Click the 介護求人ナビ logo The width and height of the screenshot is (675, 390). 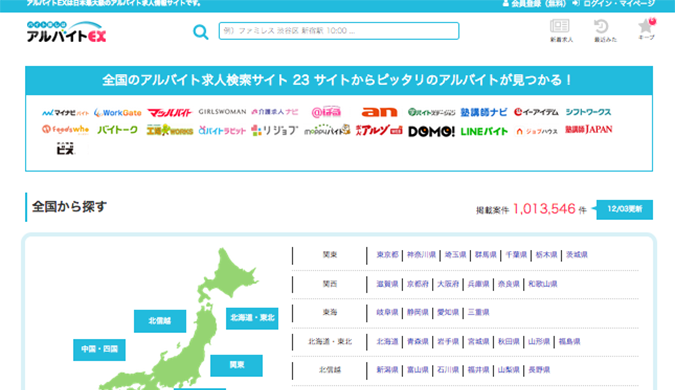(x=275, y=112)
